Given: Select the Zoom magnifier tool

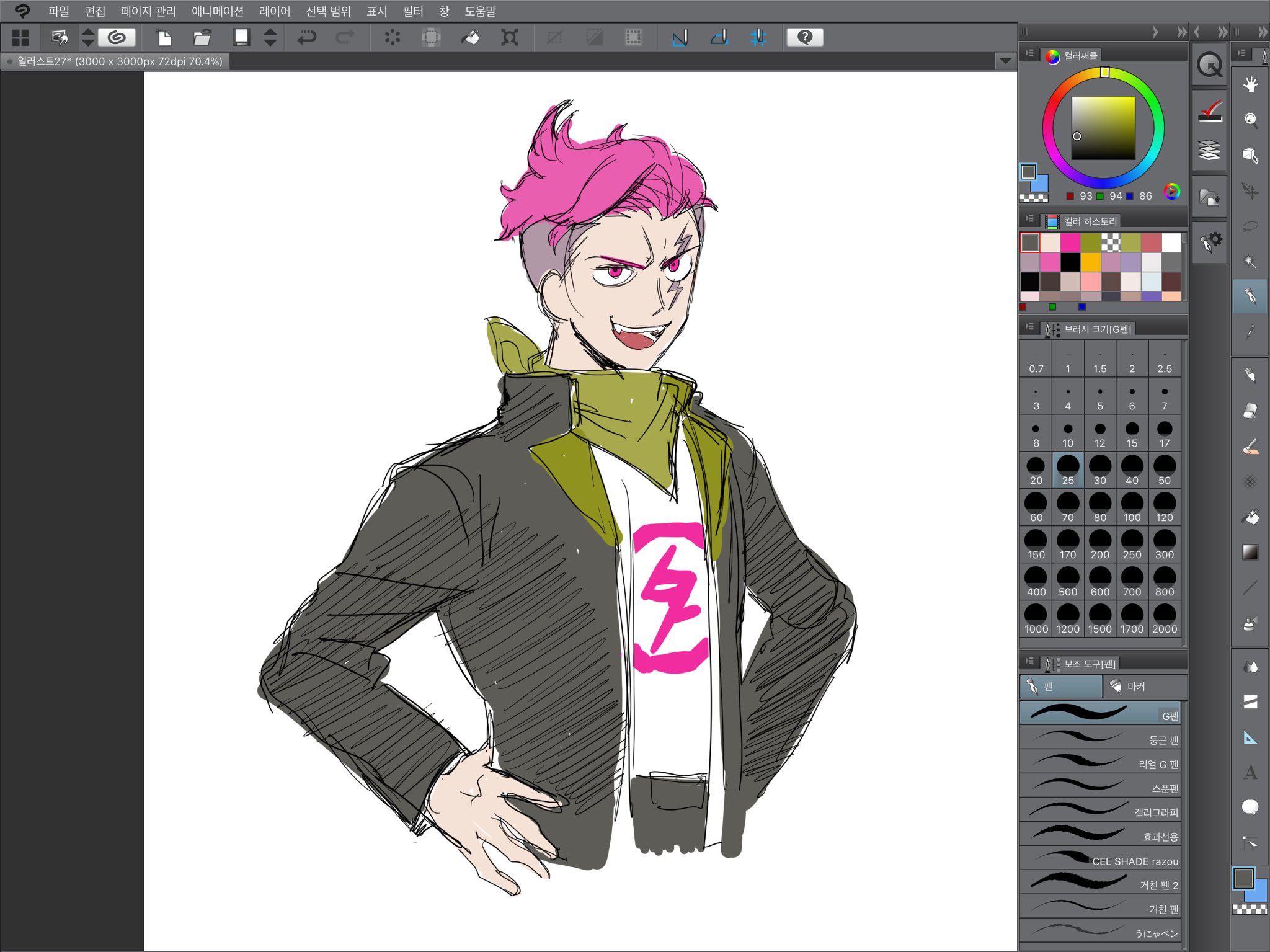Looking at the screenshot, I should (1250, 120).
